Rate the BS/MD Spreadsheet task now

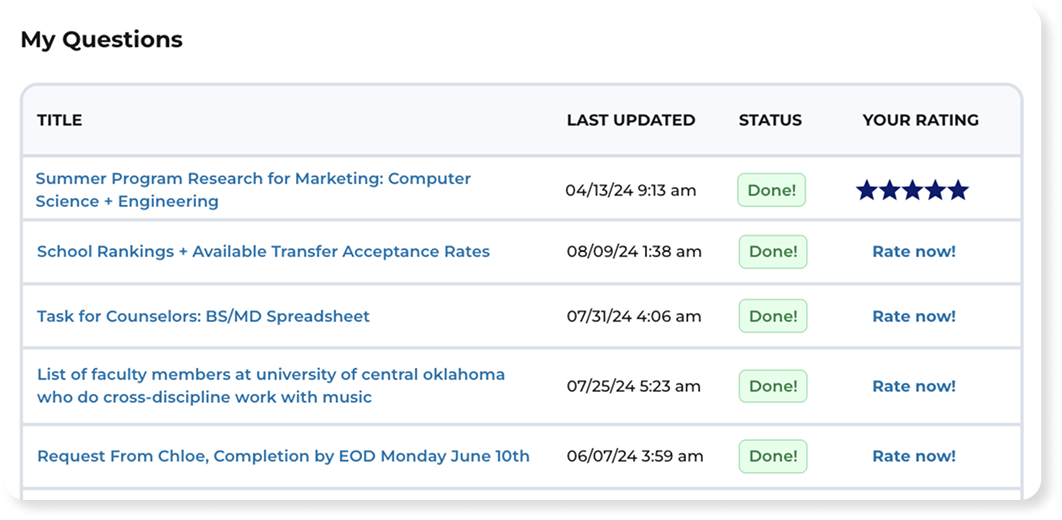pos(914,316)
